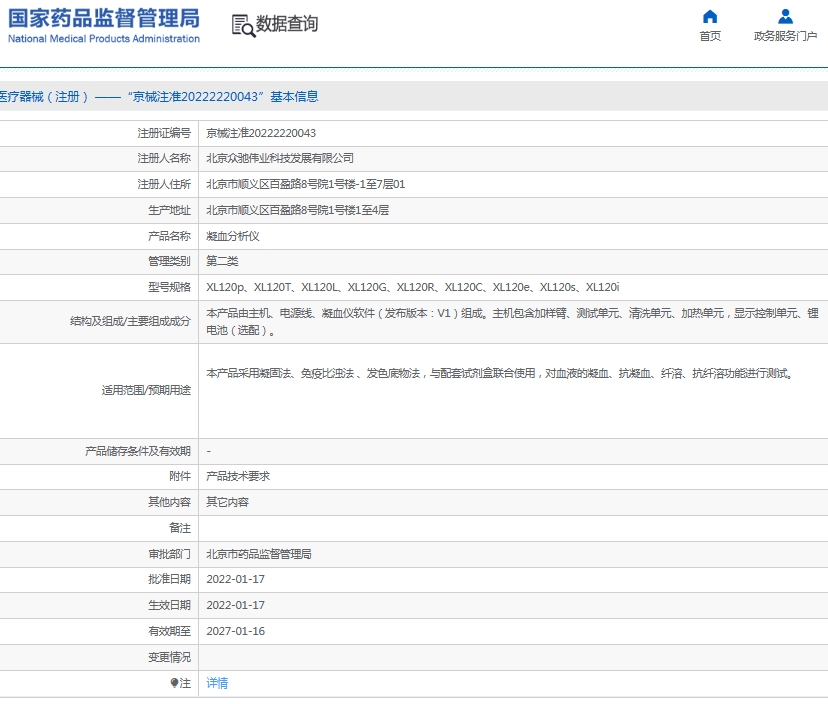Click the product name 凝血分析仪
Screen dimensions: 828x704
232,236
